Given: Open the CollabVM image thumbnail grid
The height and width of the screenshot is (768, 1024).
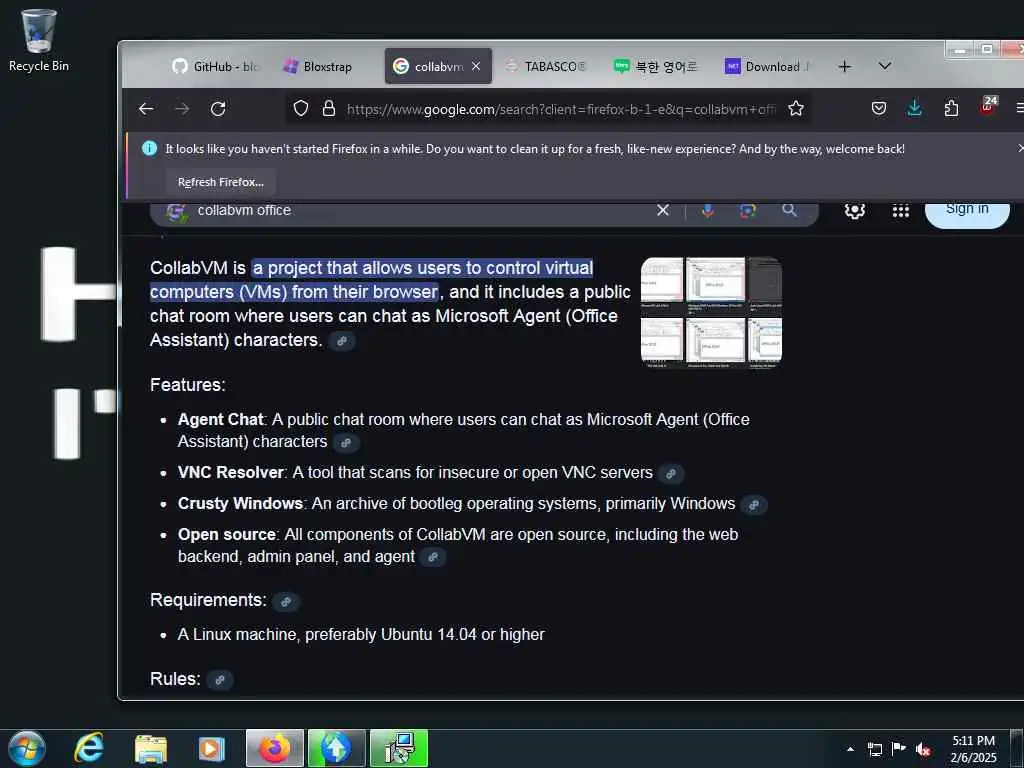Looking at the screenshot, I should click(x=711, y=312).
